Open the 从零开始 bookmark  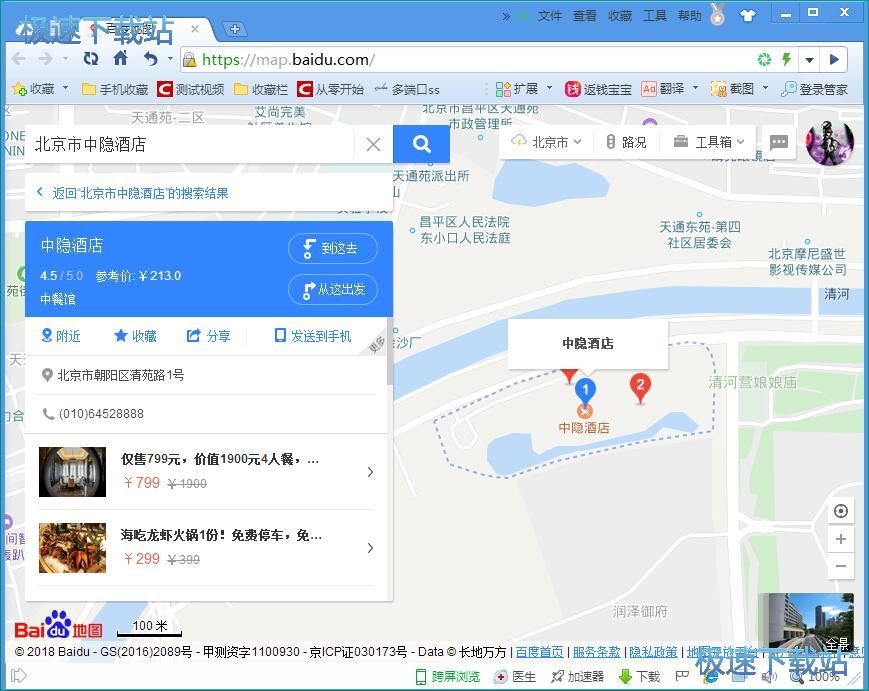pyautogui.click(x=330, y=89)
